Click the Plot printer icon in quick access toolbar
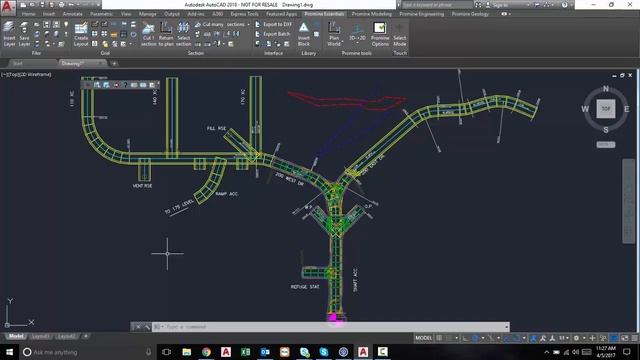The image size is (640, 360). tap(62, 5)
